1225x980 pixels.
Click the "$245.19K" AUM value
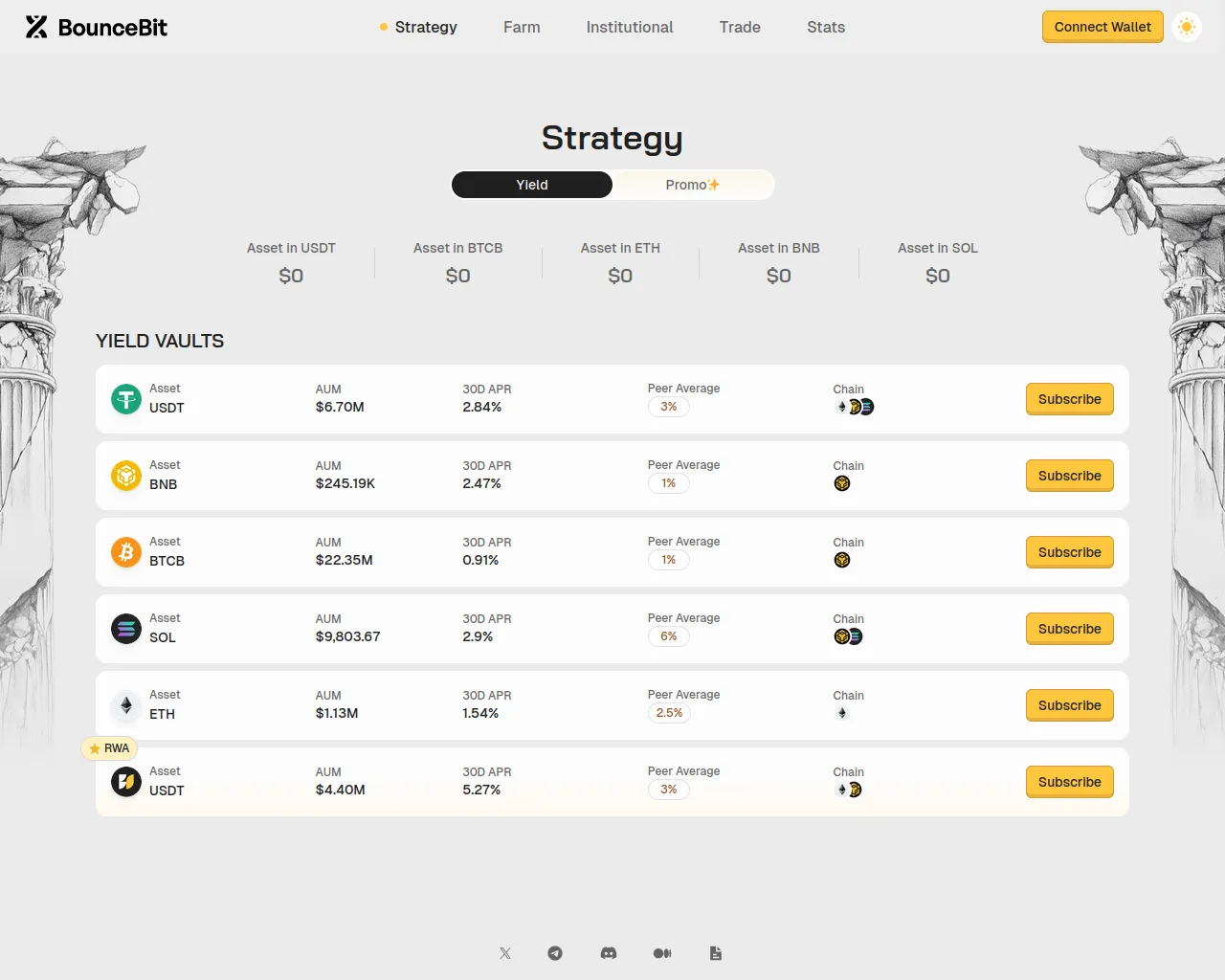pos(345,483)
